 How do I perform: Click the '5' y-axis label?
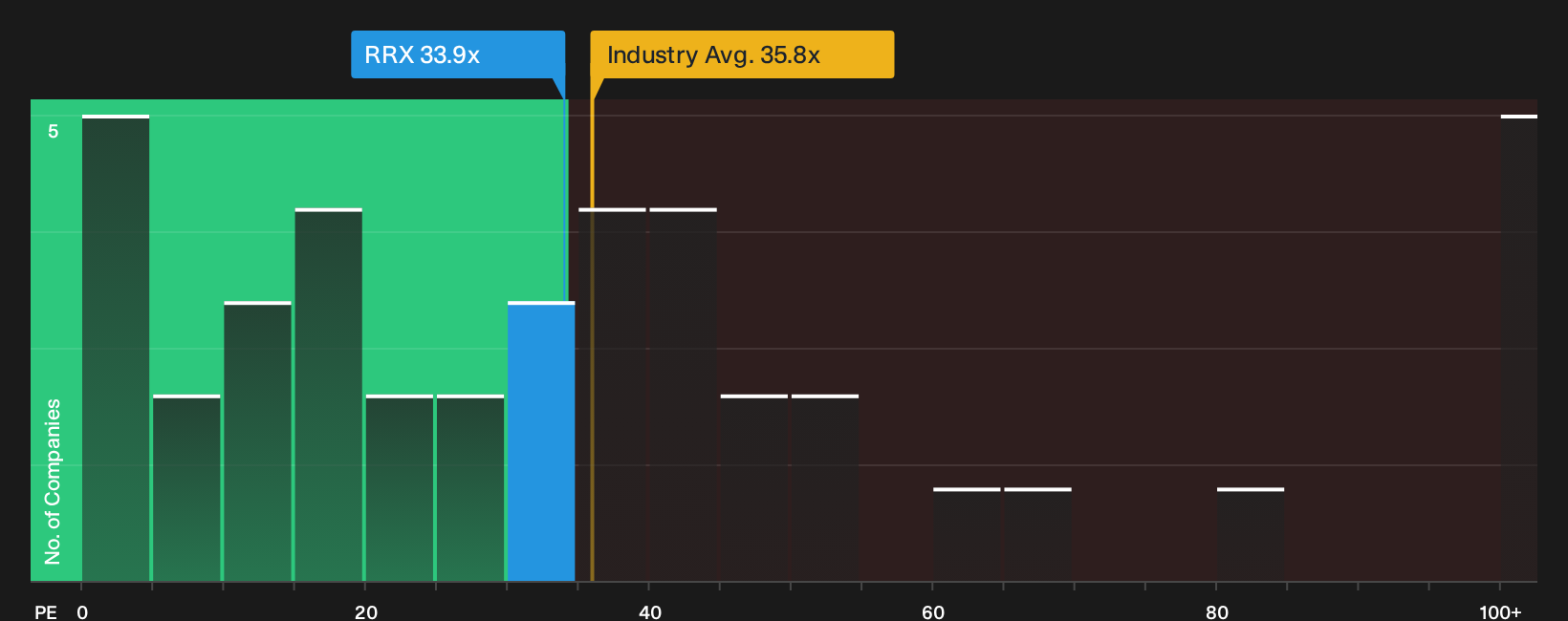[54, 131]
